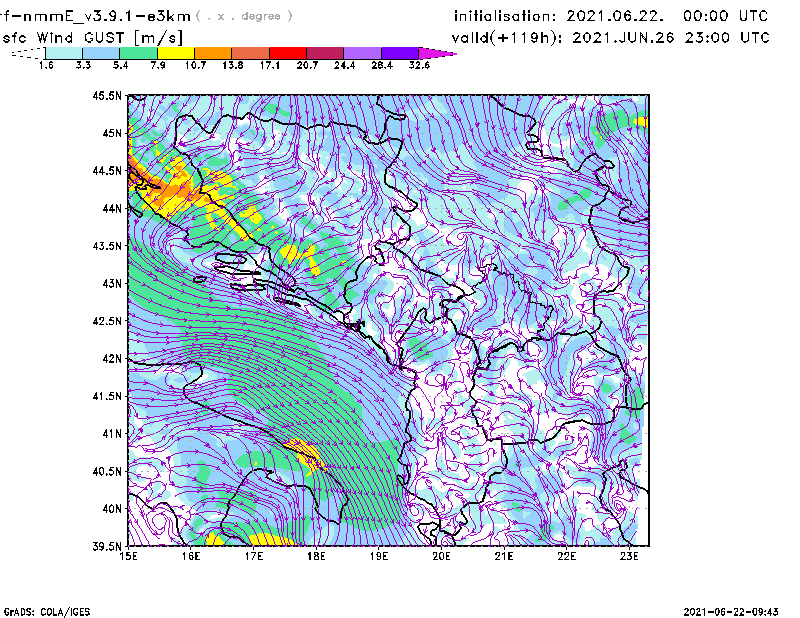Image resolution: width=800 pixels, height=618 pixels.
Task: Click the 'sfc Wind GUST [m/s]' title
Action: (92, 38)
